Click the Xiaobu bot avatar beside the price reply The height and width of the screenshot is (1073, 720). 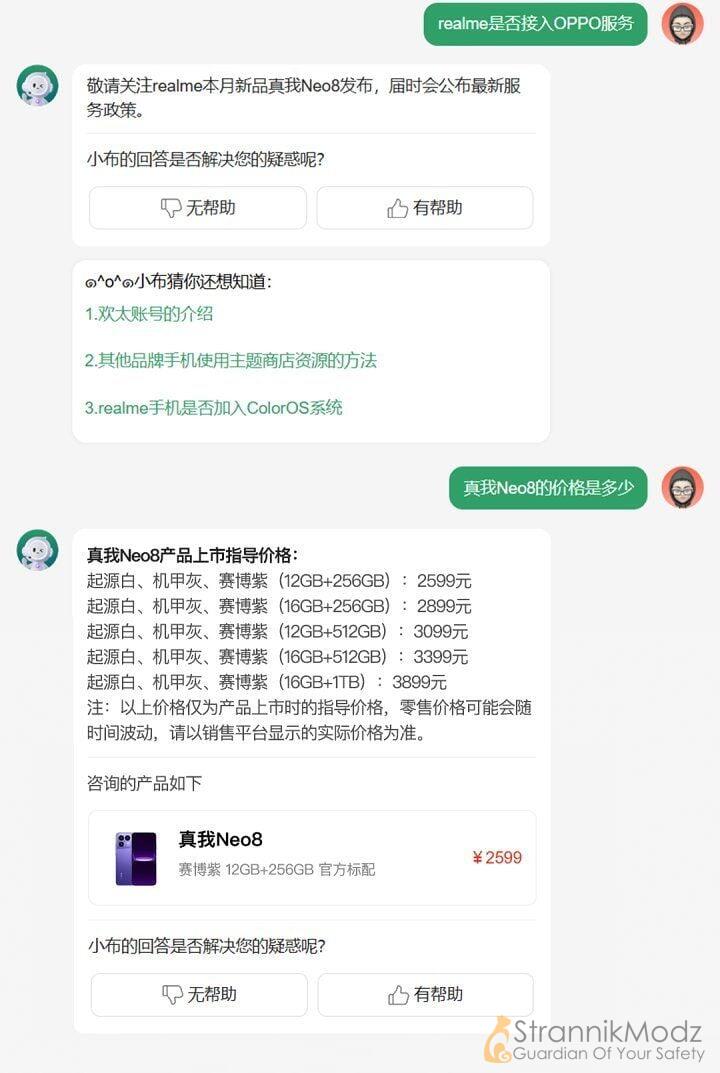coord(37,550)
